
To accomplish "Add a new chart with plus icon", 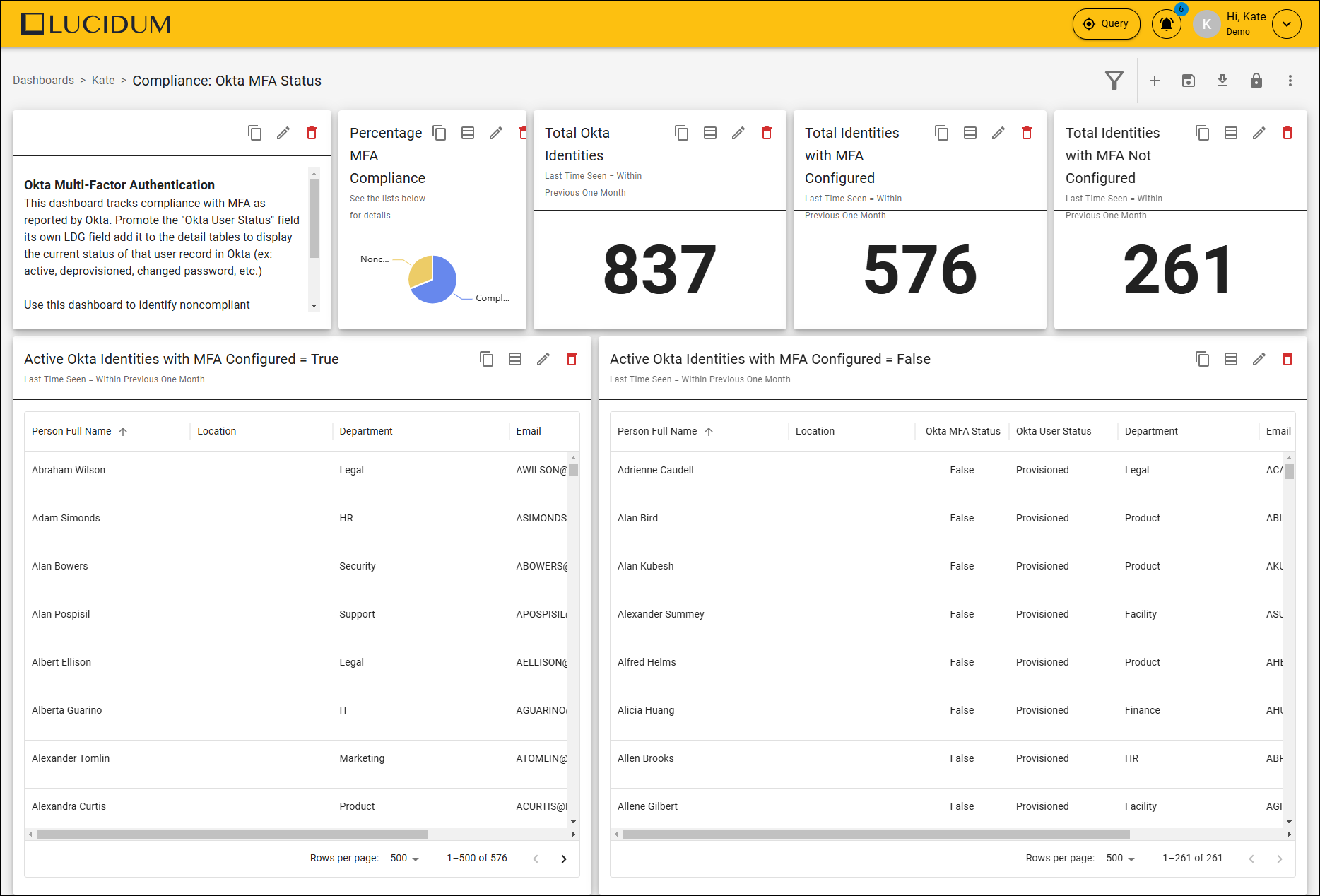I will pos(1155,81).
